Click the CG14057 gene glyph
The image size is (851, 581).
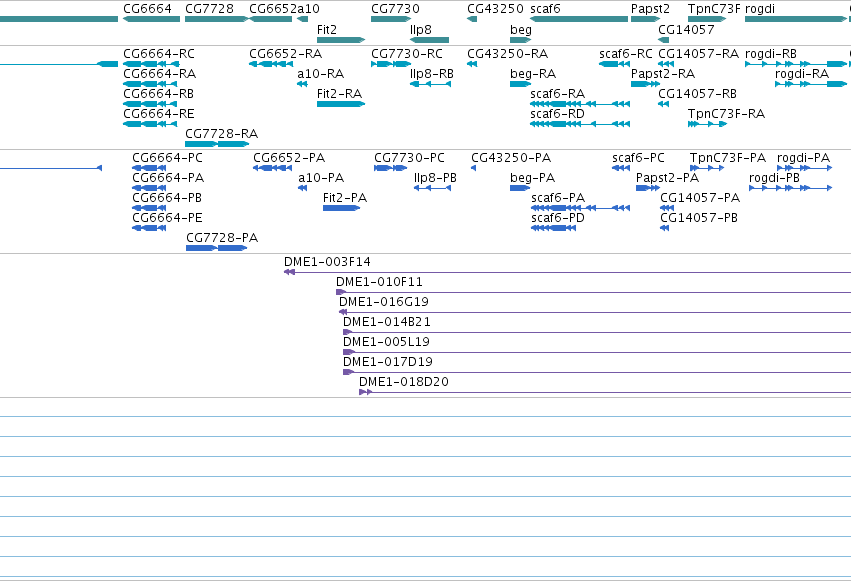(x=664, y=40)
